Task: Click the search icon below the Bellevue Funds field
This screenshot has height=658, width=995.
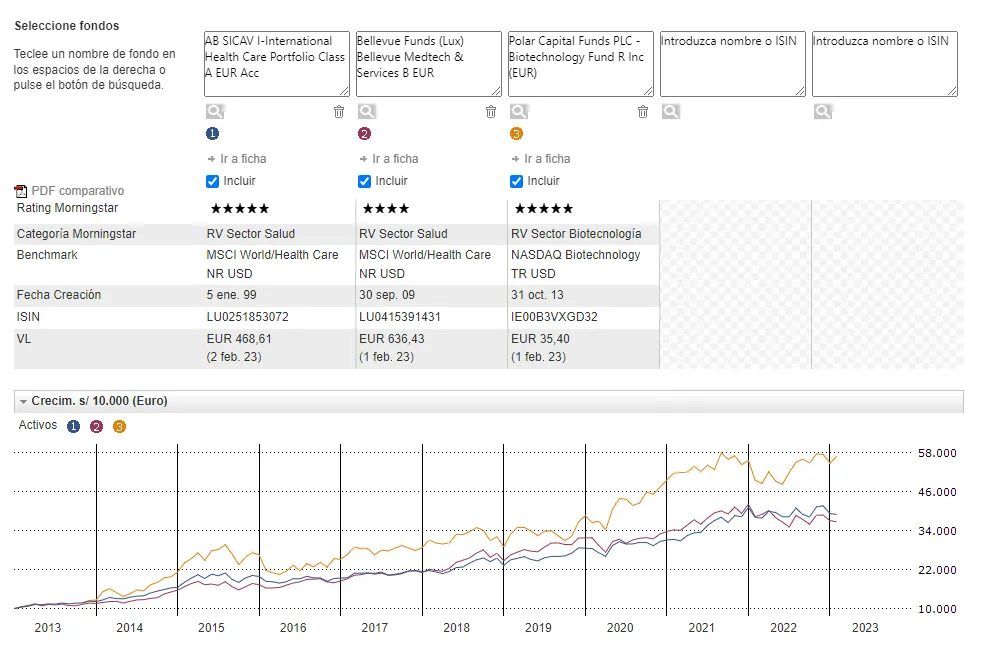Action: [x=366, y=112]
